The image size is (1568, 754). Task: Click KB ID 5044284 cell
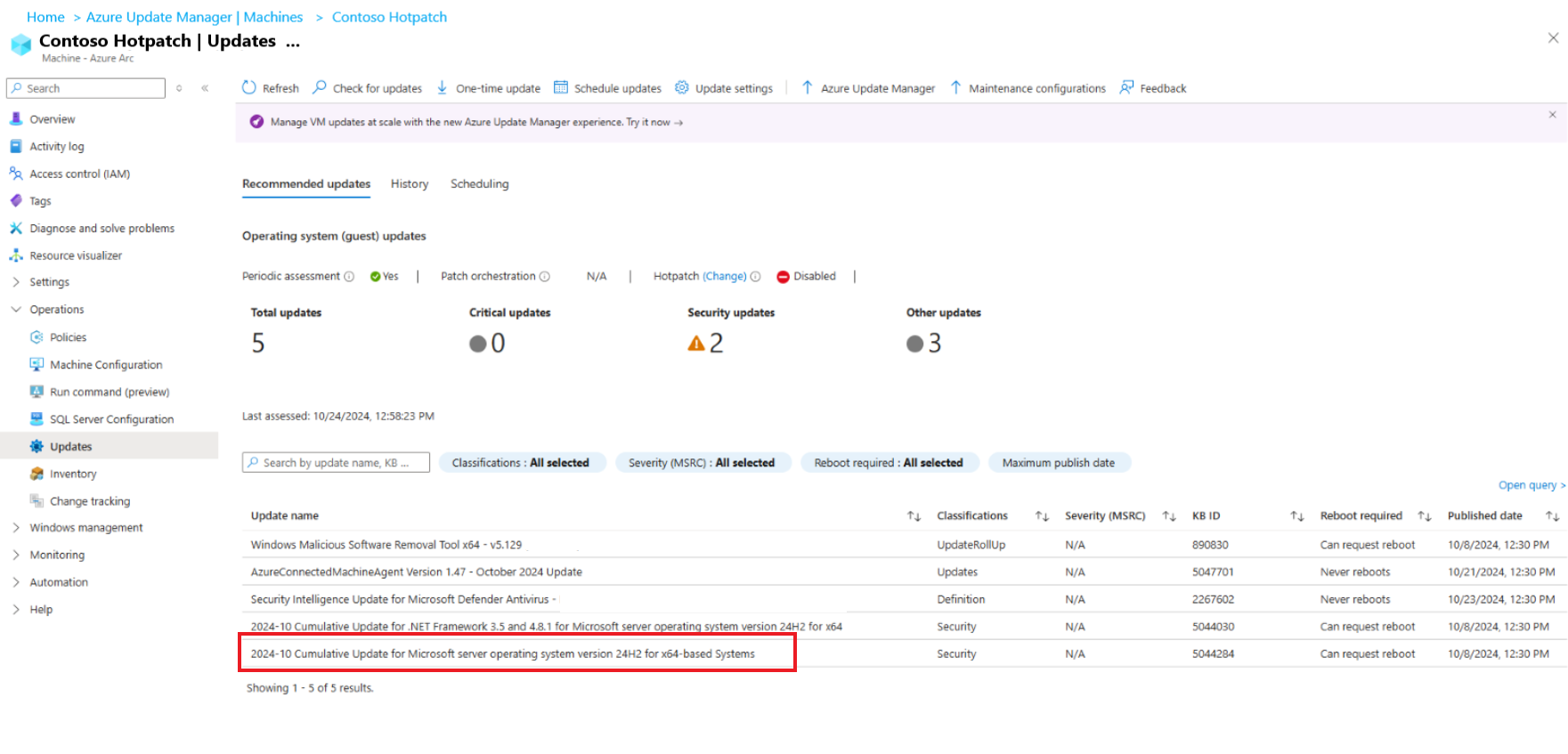point(1213,654)
